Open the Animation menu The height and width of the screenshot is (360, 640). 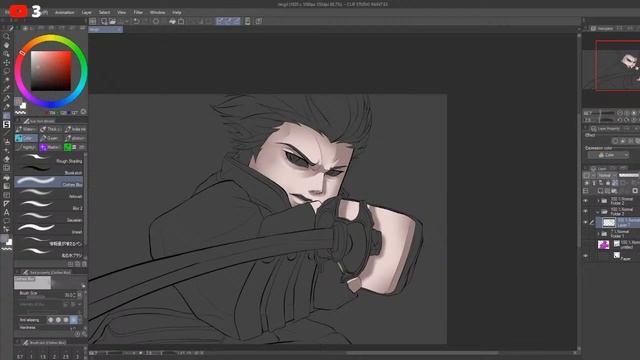pyautogui.click(x=64, y=12)
